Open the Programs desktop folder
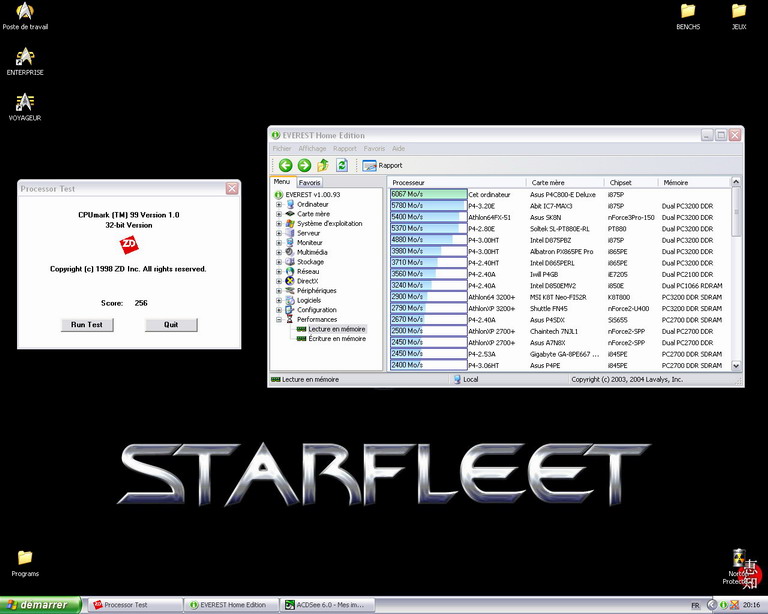Image resolution: width=768 pixels, height=614 pixels. pos(25,563)
